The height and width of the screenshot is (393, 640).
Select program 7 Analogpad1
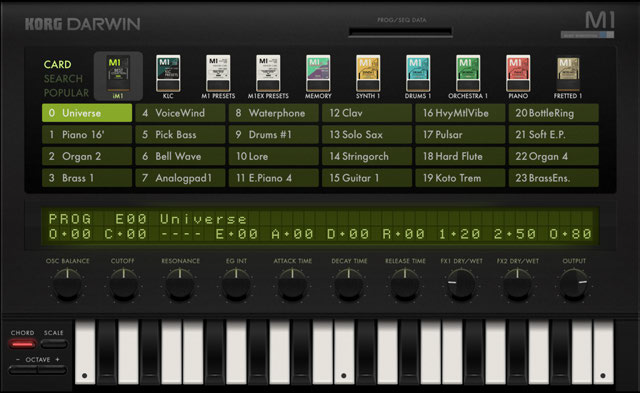180,178
